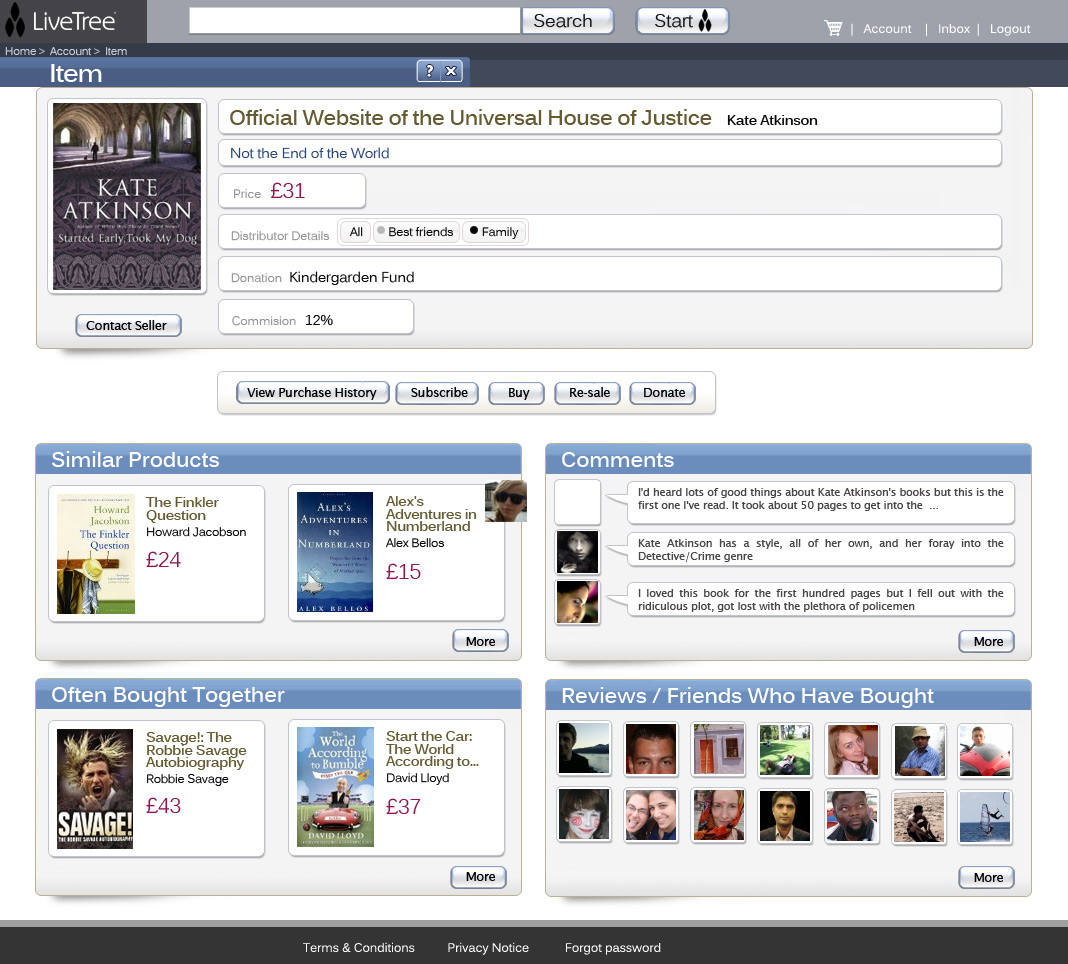This screenshot has width=1068, height=964.
Task: Click View Purchase History button
Action: 313,392
